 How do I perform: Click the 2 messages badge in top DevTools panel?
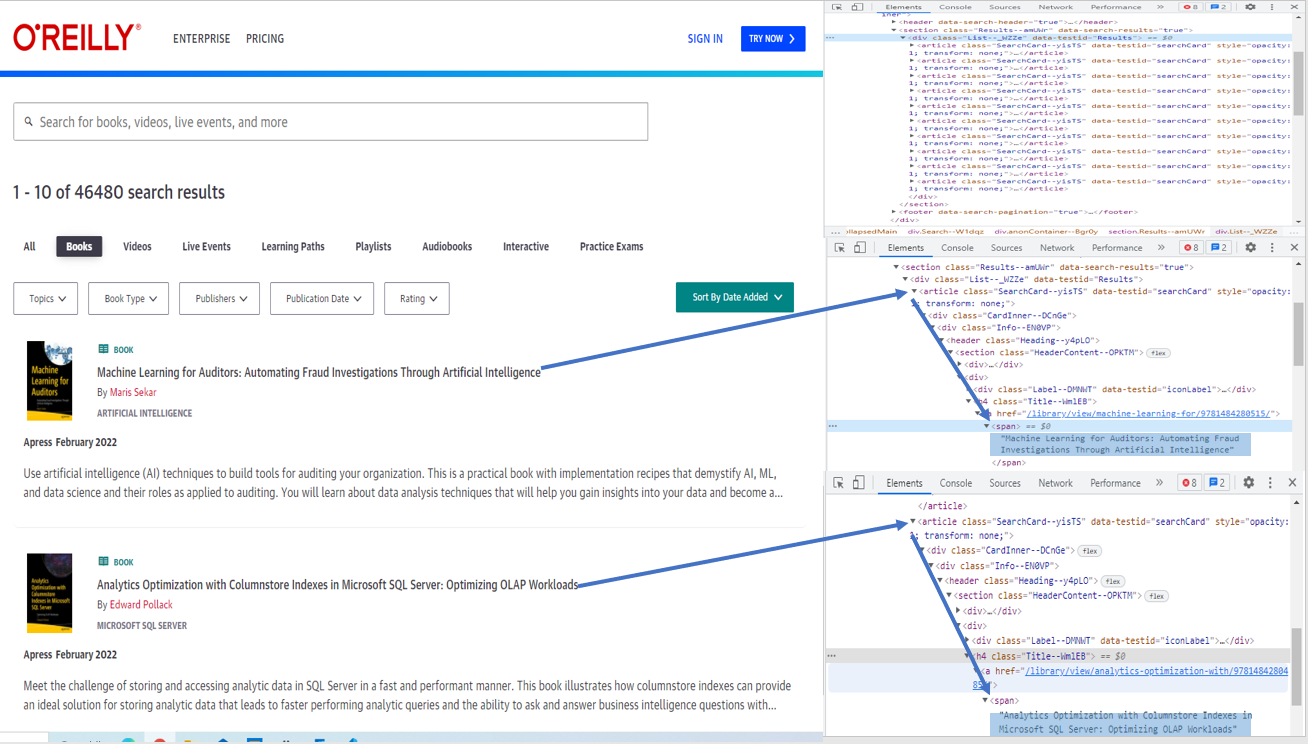coord(1218,7)
